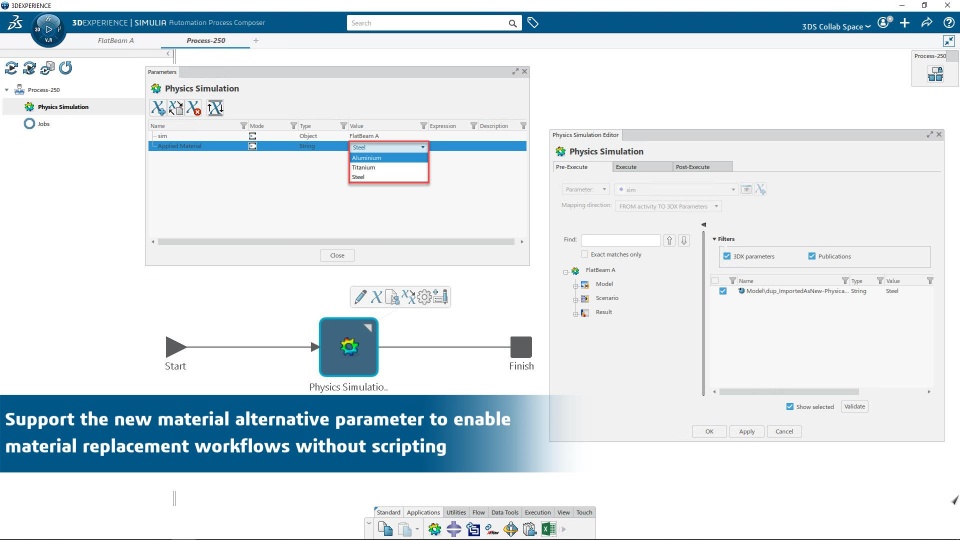Screen dimensions: 960x540
Task: Uncheck the Model\dup_ImportedAsNew row checkbox
Action: coord(723,291)
